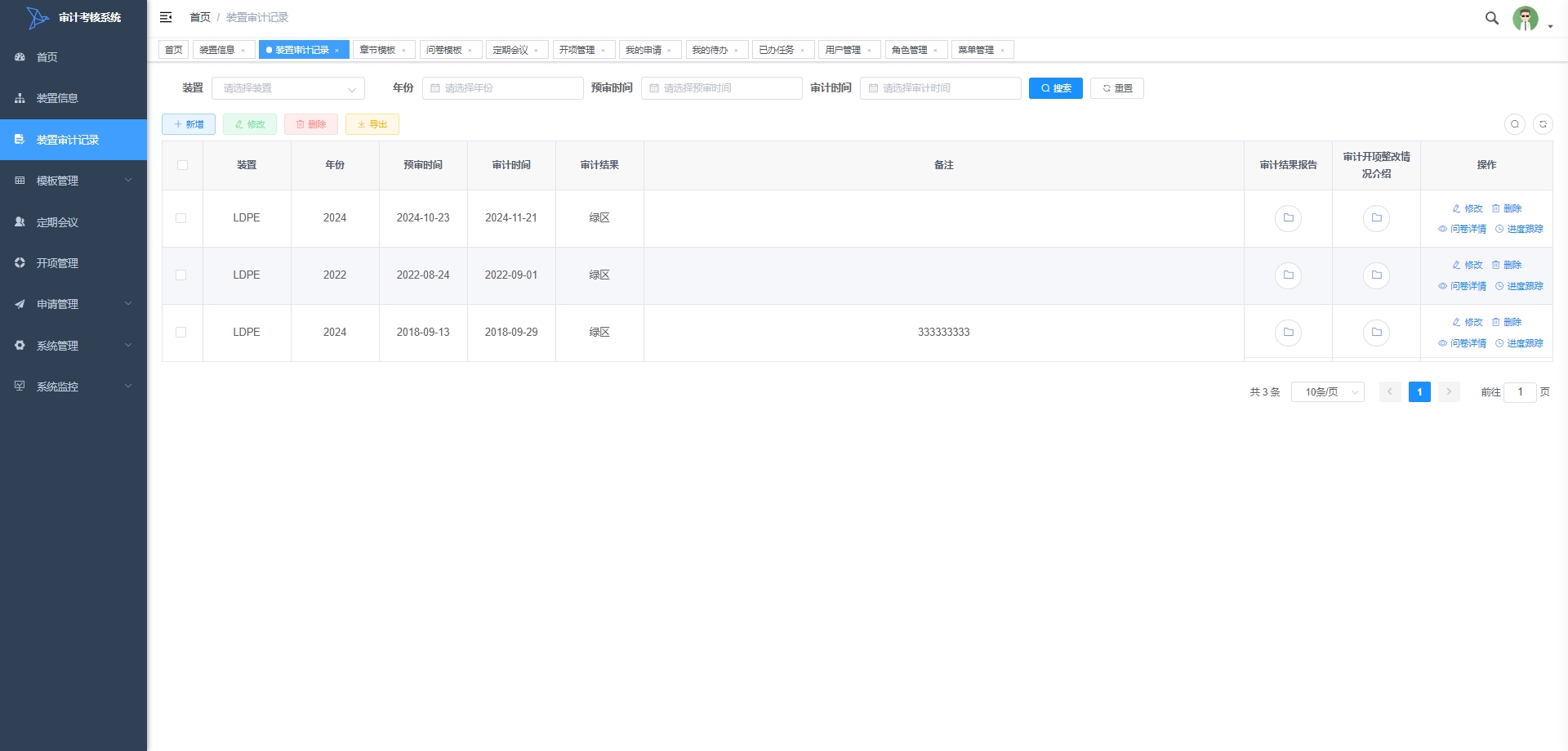Click the next page arrow
Image resolution: width=1568 pixels, height=751 pixels.
point(1449,392)
